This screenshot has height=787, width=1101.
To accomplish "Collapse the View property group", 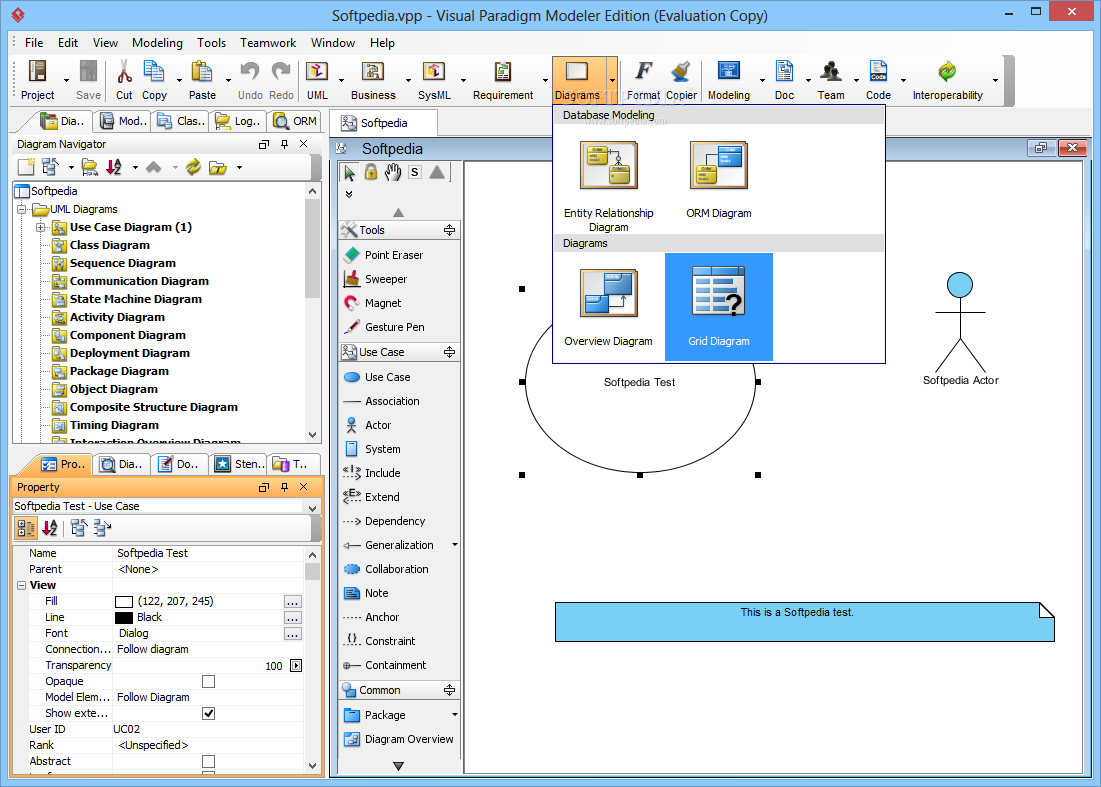I will coord(22,586).
